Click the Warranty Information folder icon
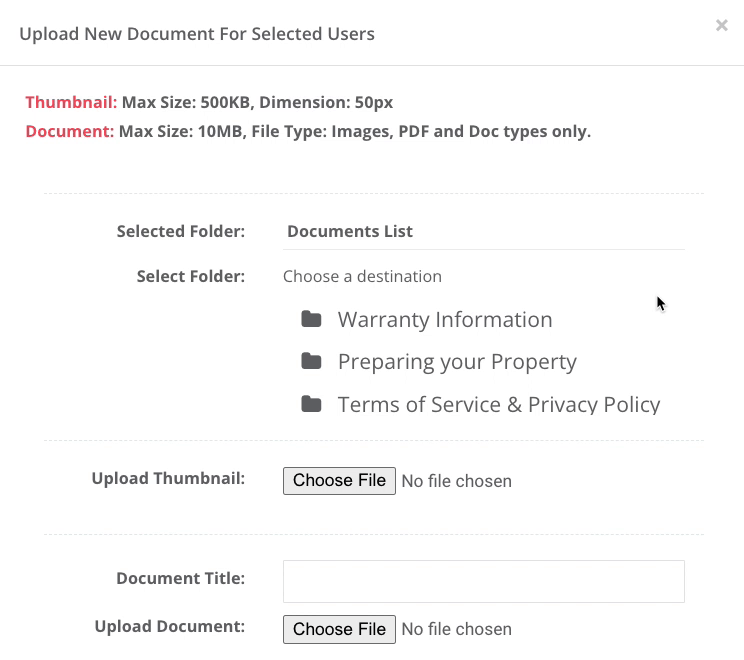This screenshot has height=660, width=744. tap(311, 319)
